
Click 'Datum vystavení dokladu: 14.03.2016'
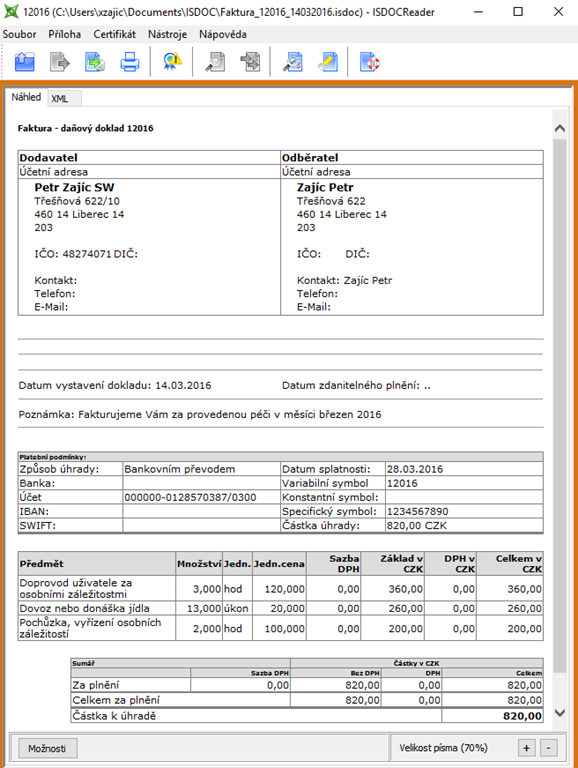[x=115, y=385]
